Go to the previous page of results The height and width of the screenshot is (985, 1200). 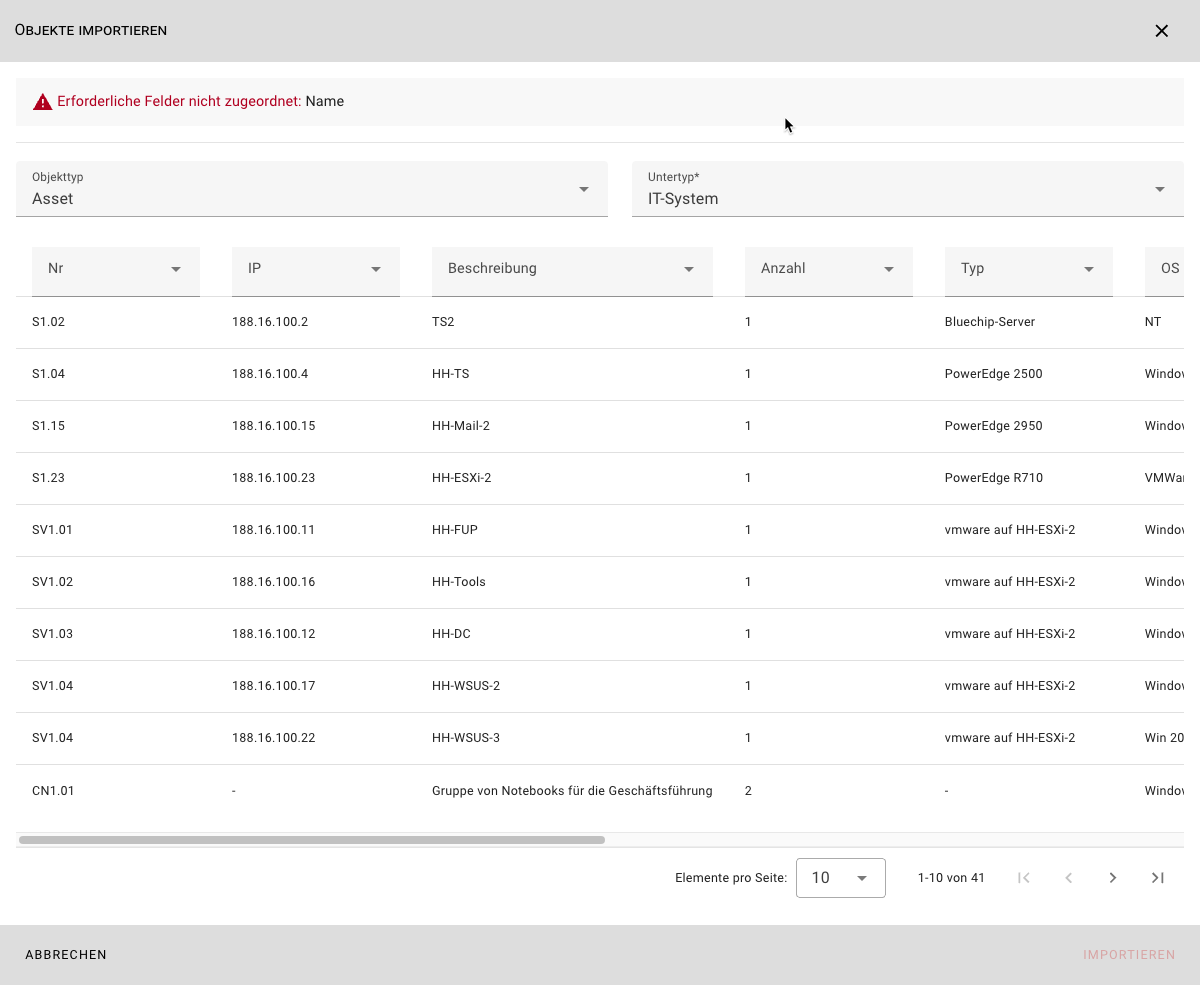pyautogui.click(x=1068, y=878)
